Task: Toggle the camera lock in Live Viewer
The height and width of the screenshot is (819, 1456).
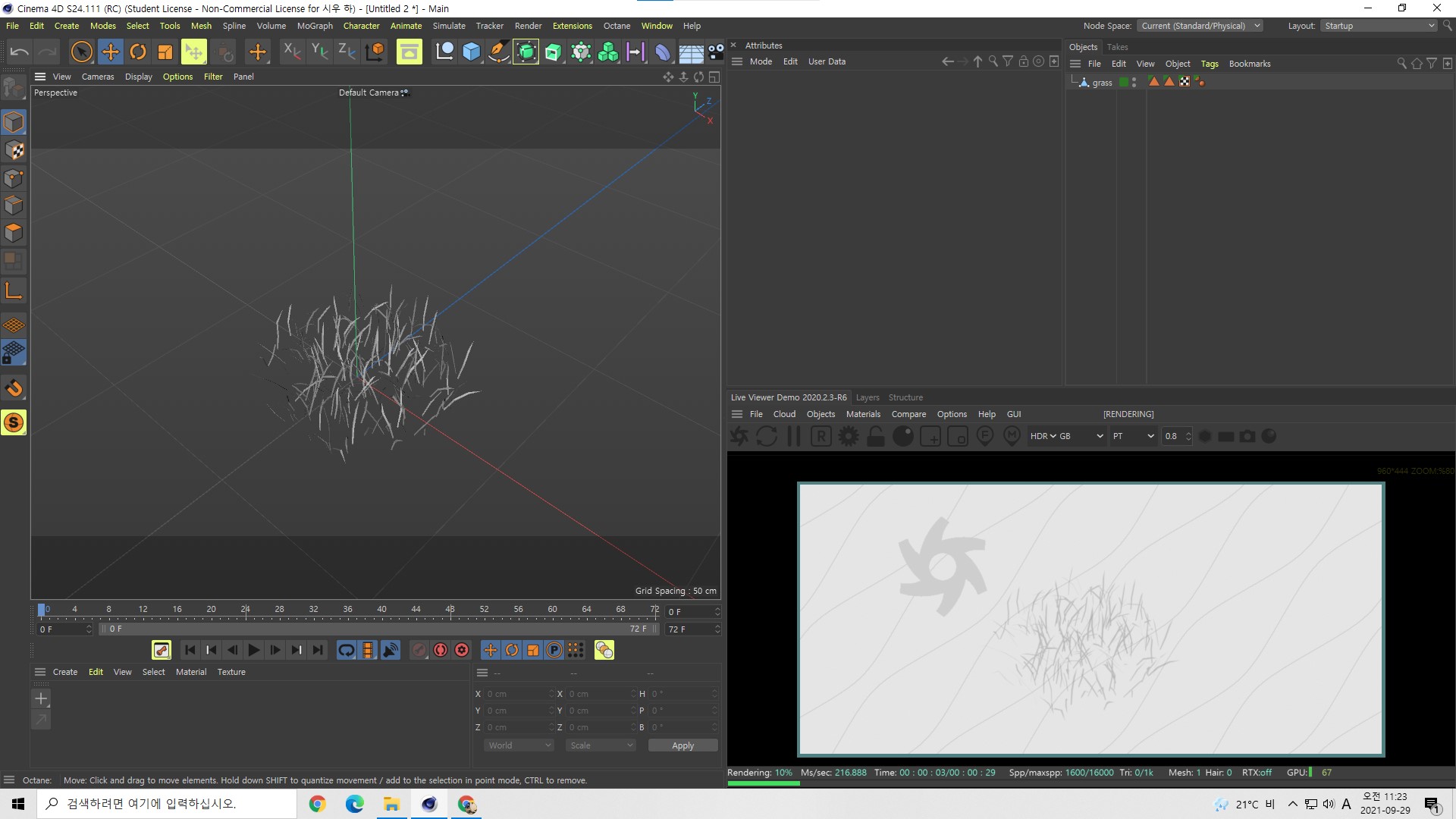Action: [876, 436]
